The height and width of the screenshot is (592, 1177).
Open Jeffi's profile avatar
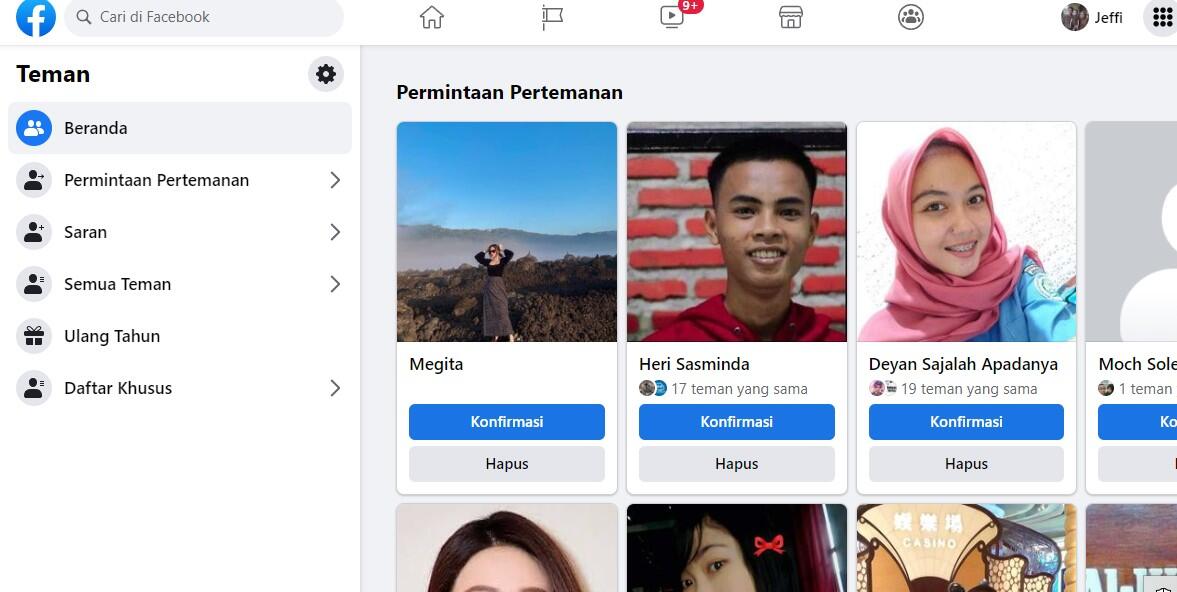[x=1074, y=17]
